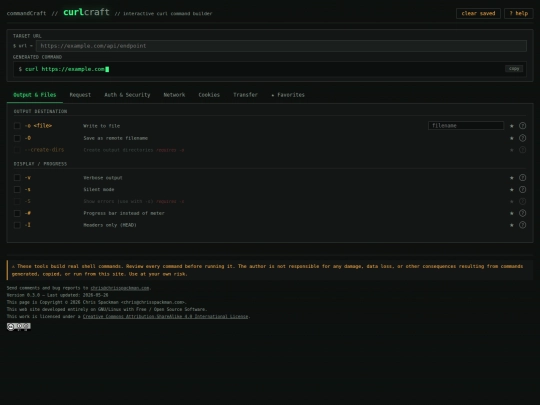This screenshot has width=540, height=405.
Task: Open help for --create-dirs option
Action: (522, 150)
